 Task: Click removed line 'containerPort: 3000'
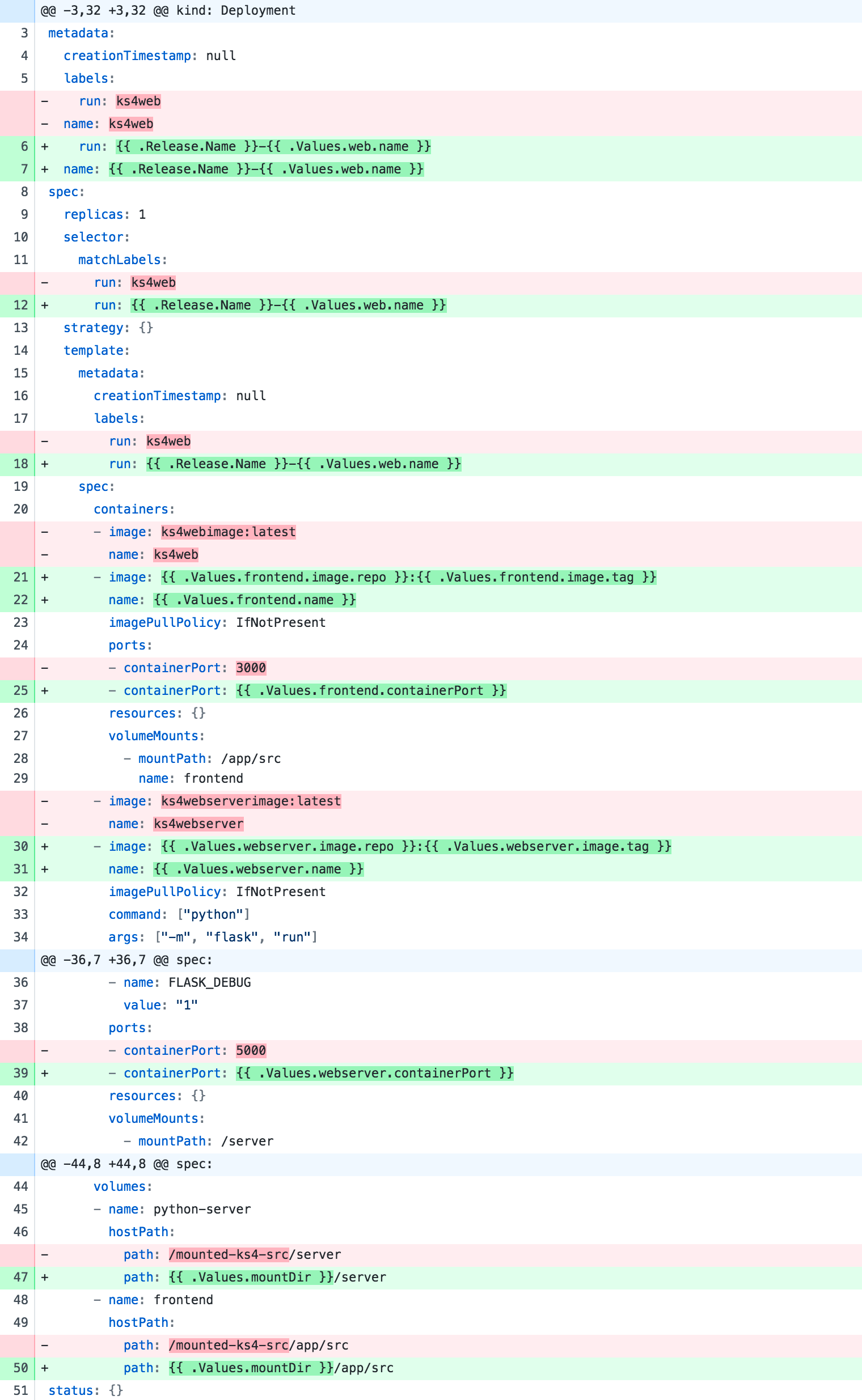pyautogui.click(x=448, y=668)
